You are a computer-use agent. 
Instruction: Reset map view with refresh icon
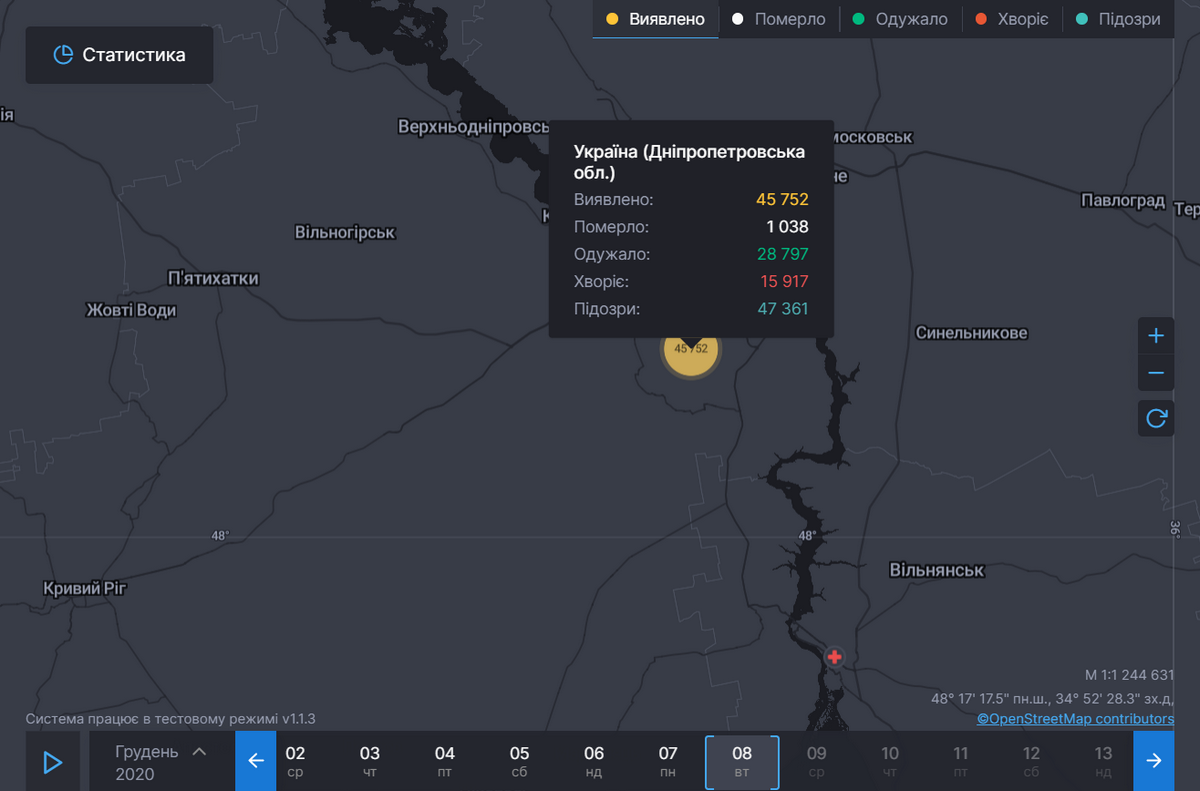[1156, 418]
